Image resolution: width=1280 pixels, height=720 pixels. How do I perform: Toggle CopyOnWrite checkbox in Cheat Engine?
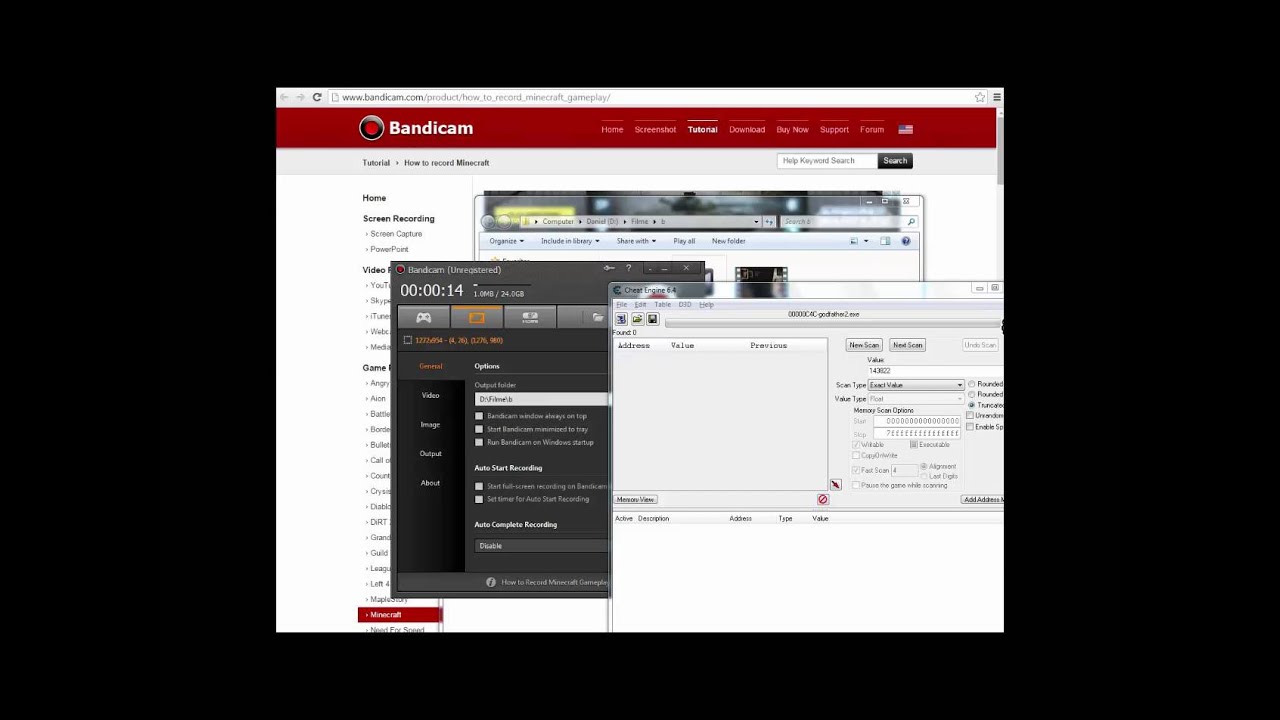tap(856, 455)
